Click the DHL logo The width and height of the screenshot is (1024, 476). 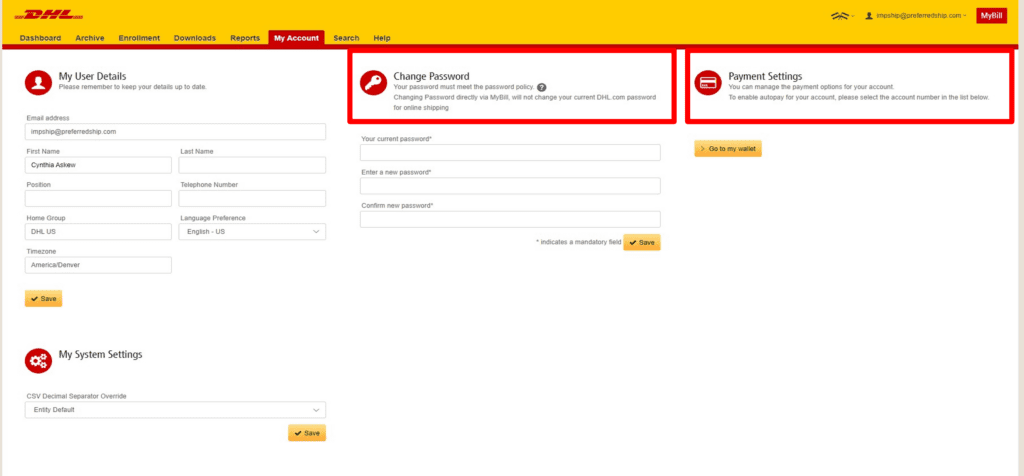click(x=52, y=16)
